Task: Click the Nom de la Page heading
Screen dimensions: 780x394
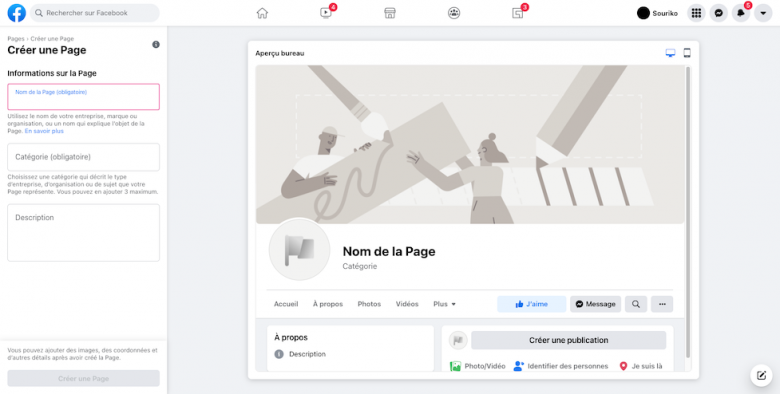Action: [x=389, y=251]
